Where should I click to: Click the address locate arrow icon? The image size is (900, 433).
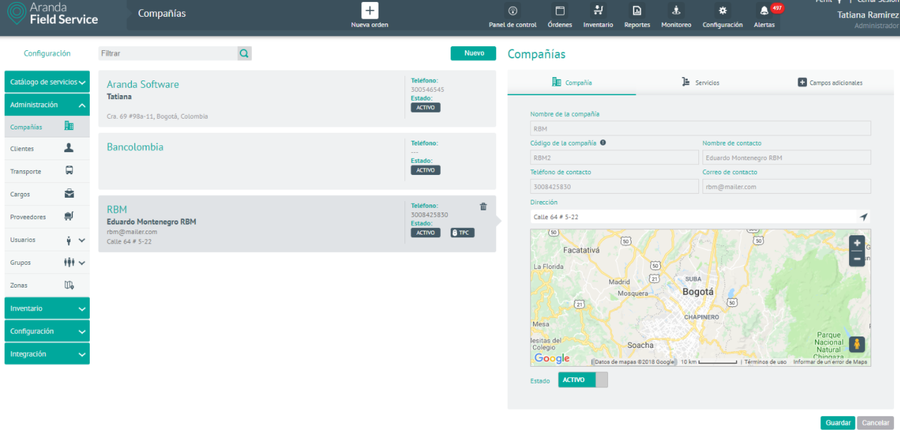(863, 216)
